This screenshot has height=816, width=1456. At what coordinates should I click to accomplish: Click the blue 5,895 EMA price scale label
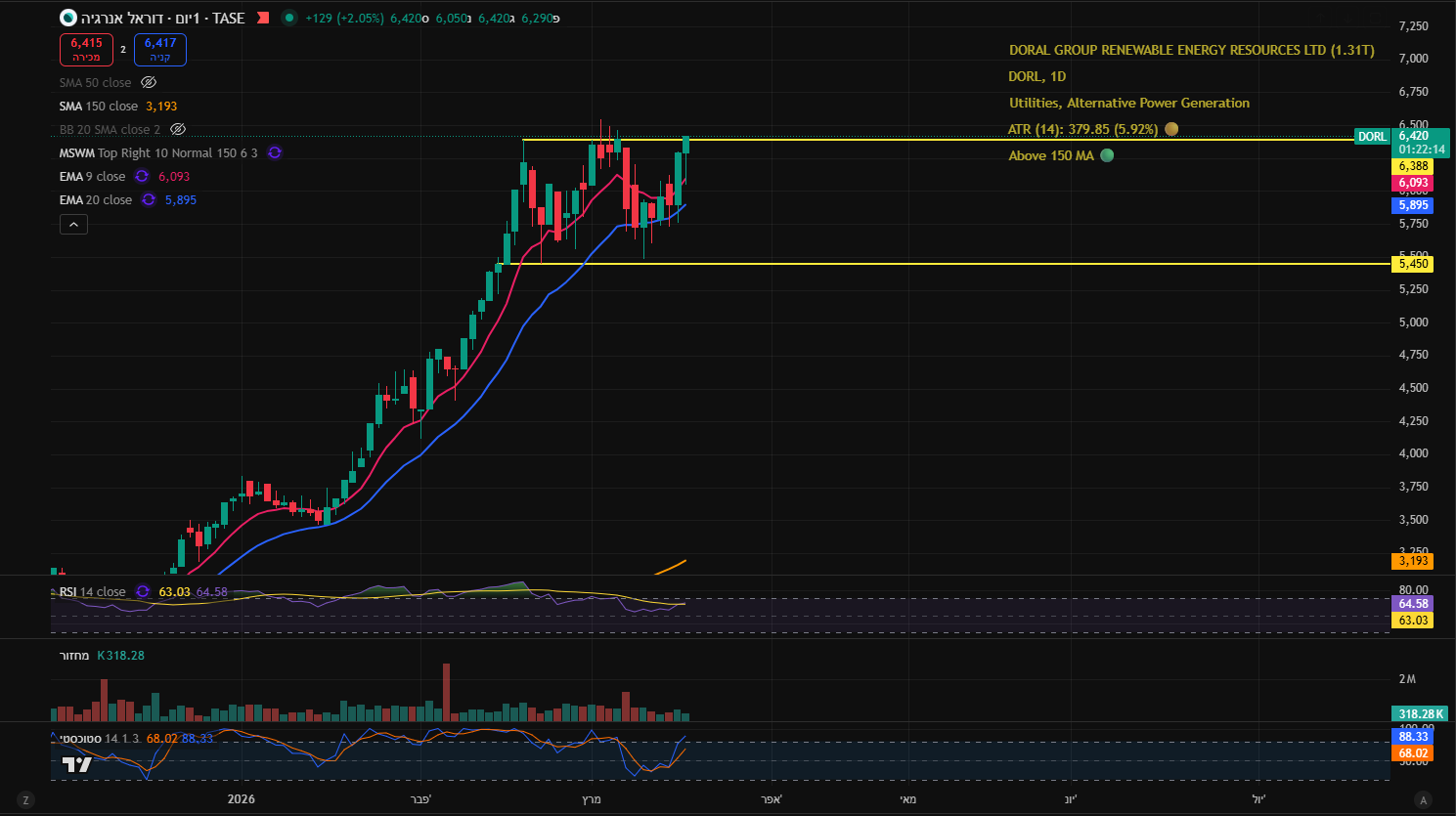point(1413,205)
